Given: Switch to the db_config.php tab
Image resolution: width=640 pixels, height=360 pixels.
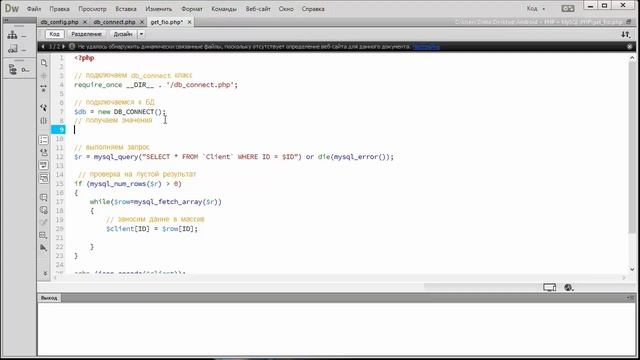Looking at the screenshot, I should [x=60, y=22].
